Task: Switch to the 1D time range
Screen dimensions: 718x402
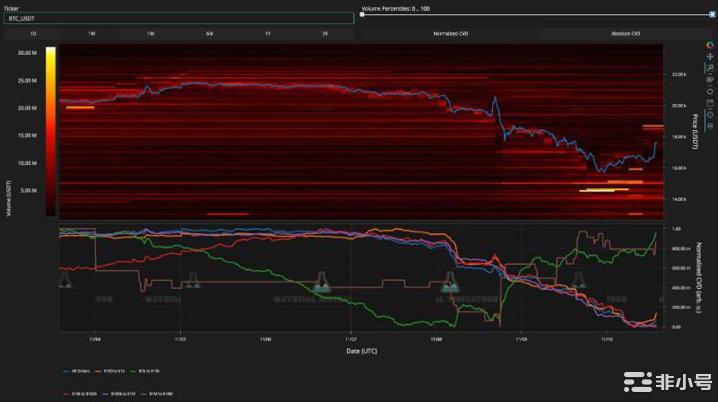Action: [33, 33]
